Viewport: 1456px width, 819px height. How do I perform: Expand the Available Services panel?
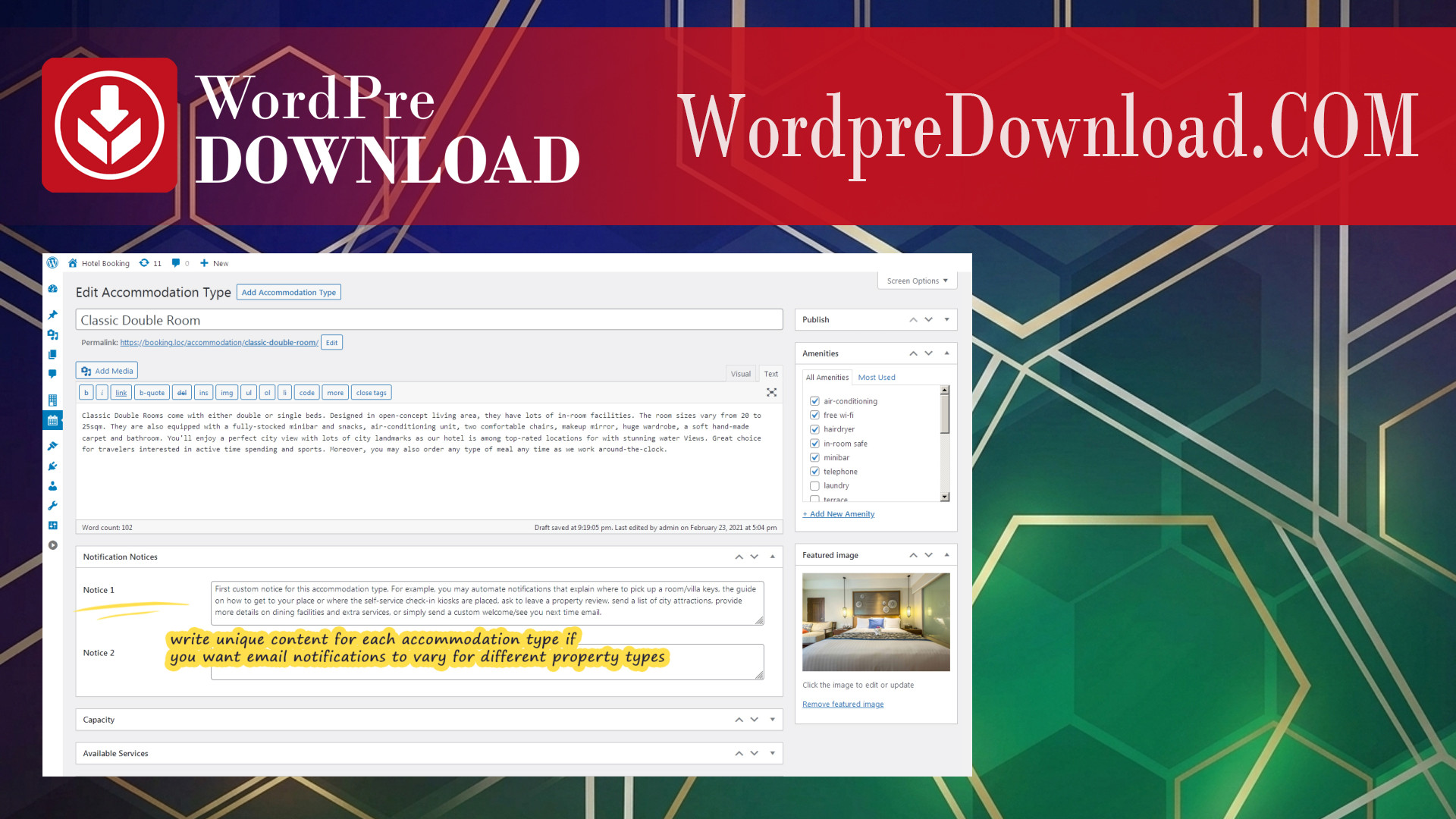772,753
